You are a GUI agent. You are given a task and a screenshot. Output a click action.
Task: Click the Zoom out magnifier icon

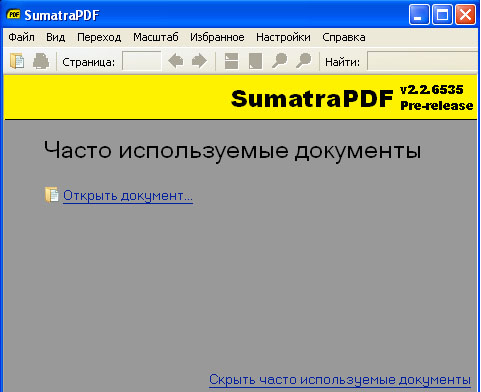pyautogui.click(x=279, y=61)
